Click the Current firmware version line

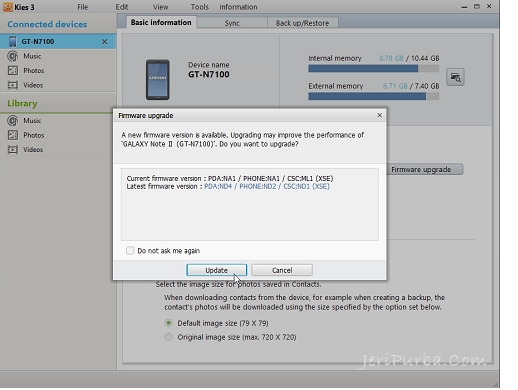(x=230, y=178)
